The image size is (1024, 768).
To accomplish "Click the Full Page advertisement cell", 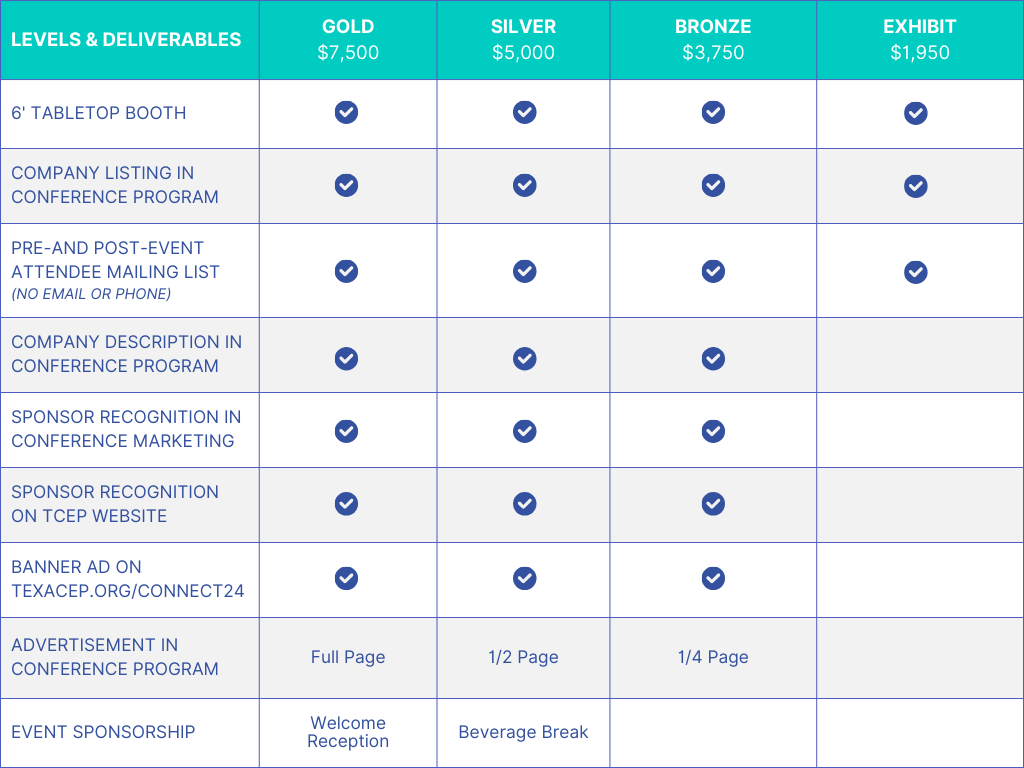I will coord(348,658).
